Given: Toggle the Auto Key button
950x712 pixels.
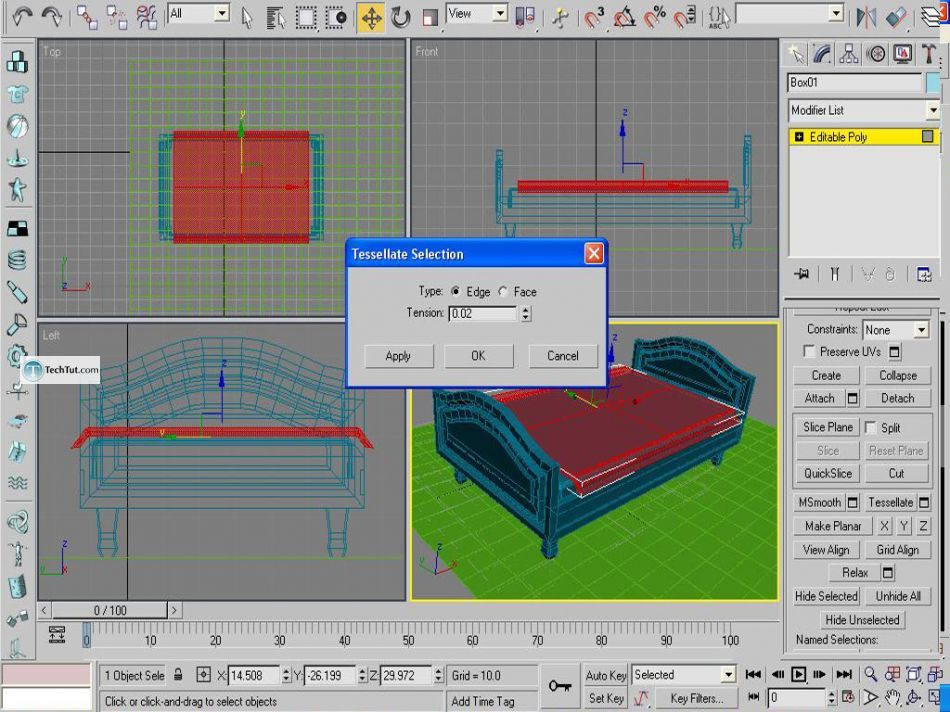Looking at the screenshot, I should [x=605, y=675].
